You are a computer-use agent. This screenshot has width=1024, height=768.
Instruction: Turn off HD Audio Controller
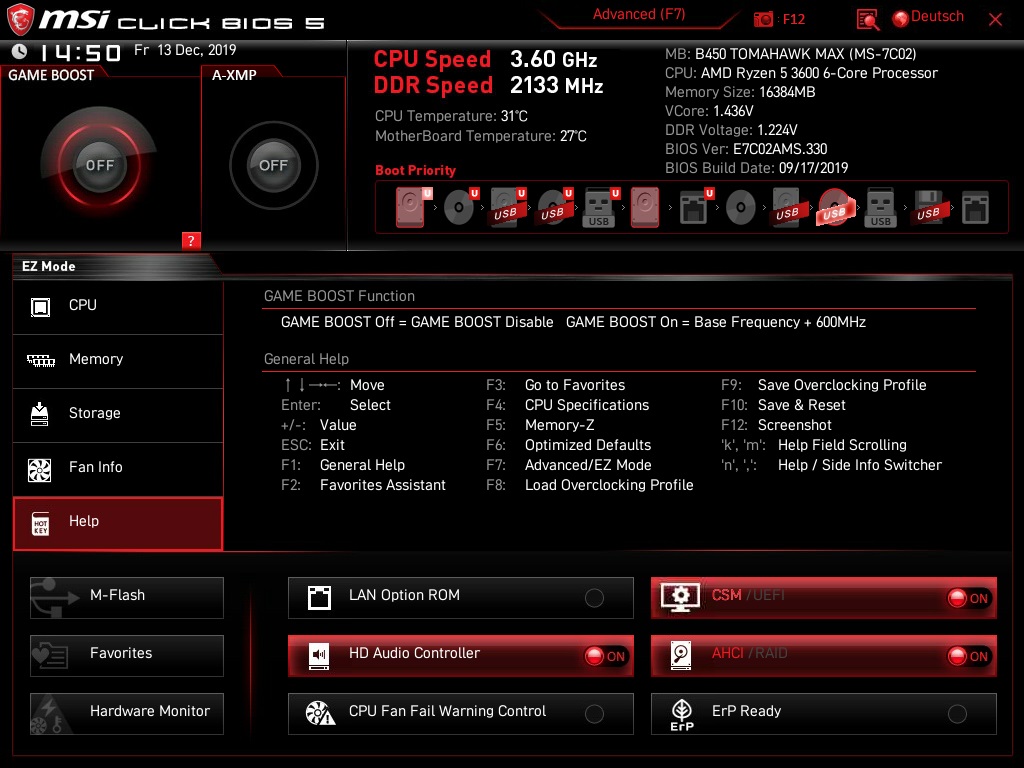tap(460, 656)
